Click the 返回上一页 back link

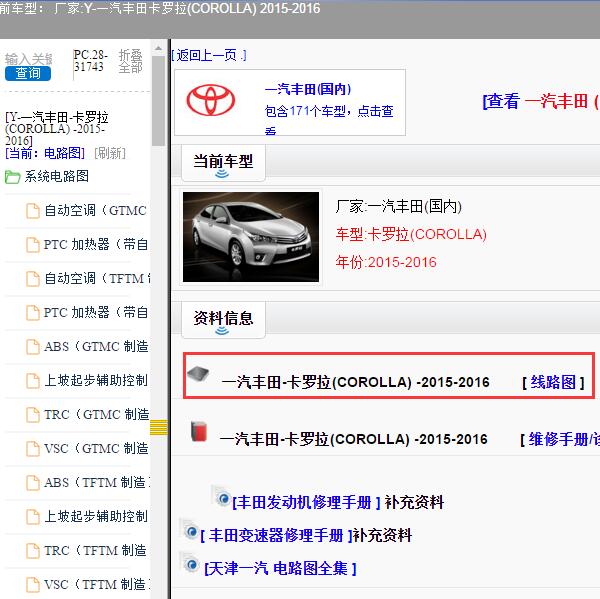(x=209, y=55)
